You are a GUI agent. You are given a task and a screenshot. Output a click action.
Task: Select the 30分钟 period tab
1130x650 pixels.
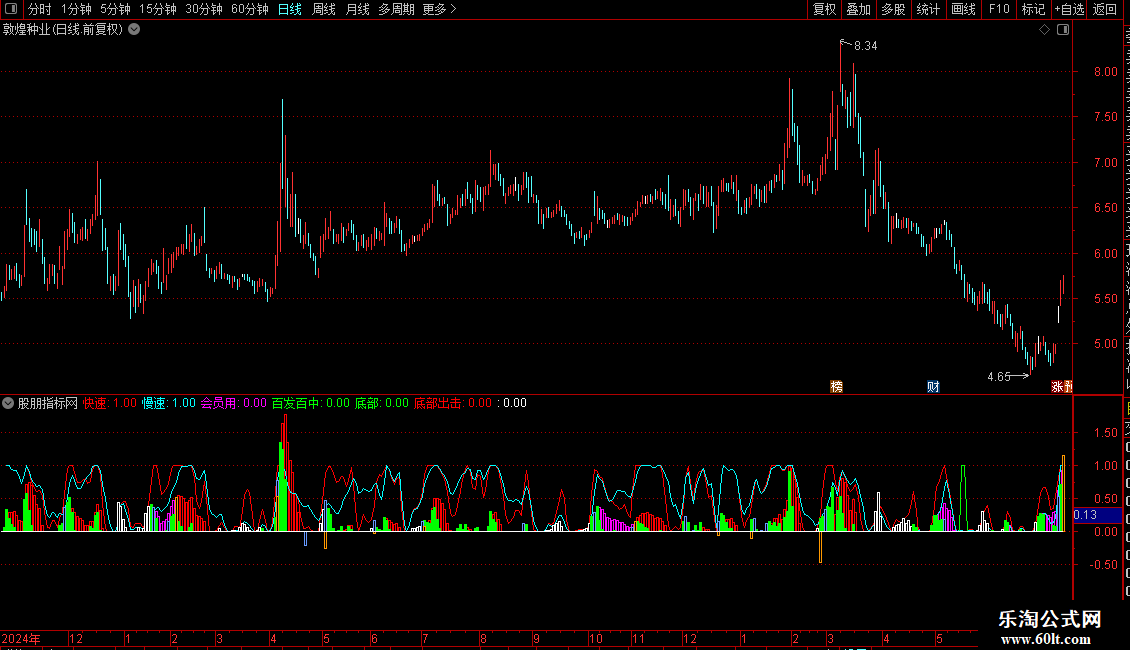pos(204,9)
